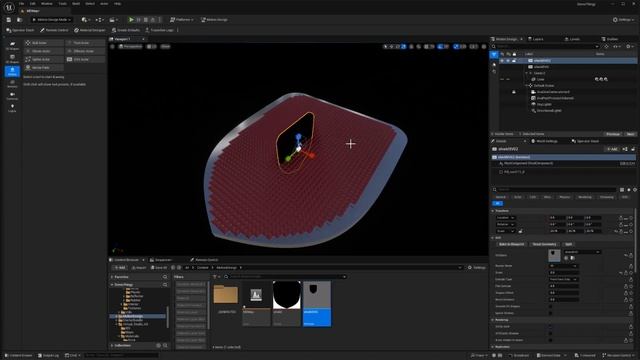The width and height of the screenshot is (640, 360).
Task: Open the Location type dropdown
Action: 505,218
